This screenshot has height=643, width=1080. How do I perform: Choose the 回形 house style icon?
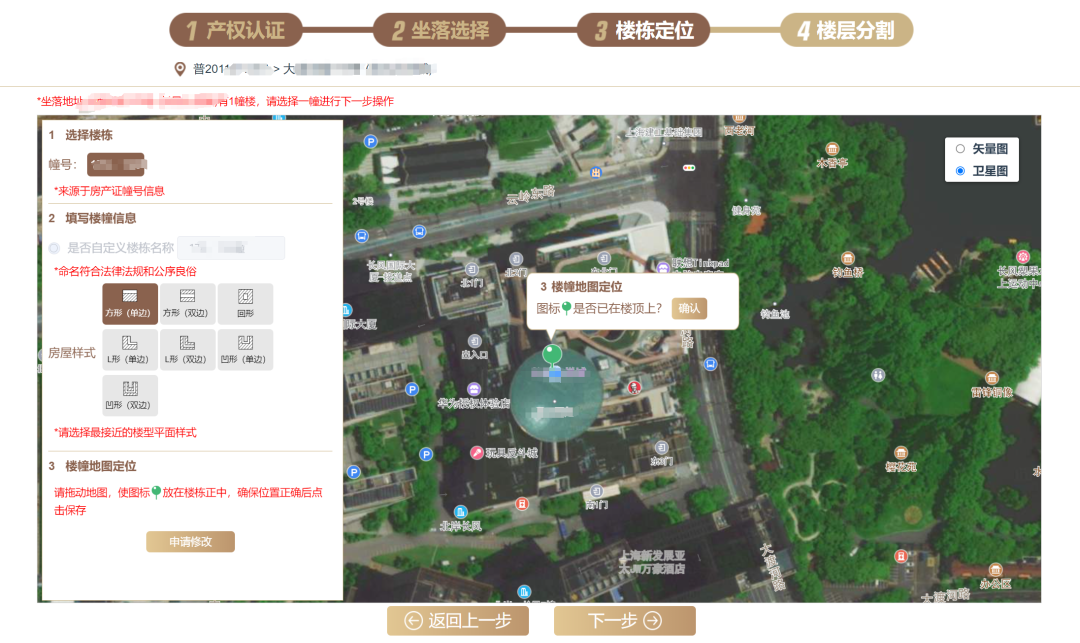click(x=245, y=303)
